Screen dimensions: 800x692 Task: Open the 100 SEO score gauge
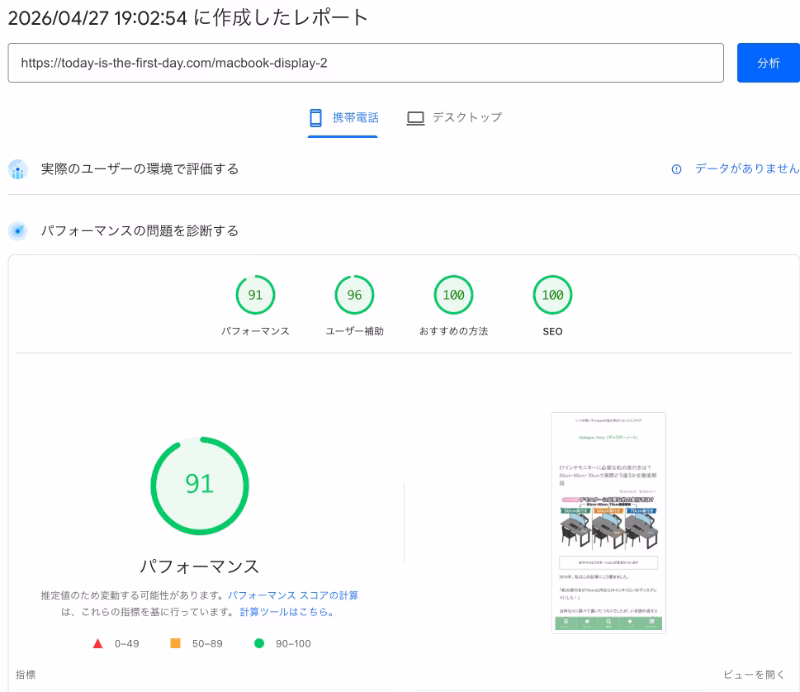(552, 295)
